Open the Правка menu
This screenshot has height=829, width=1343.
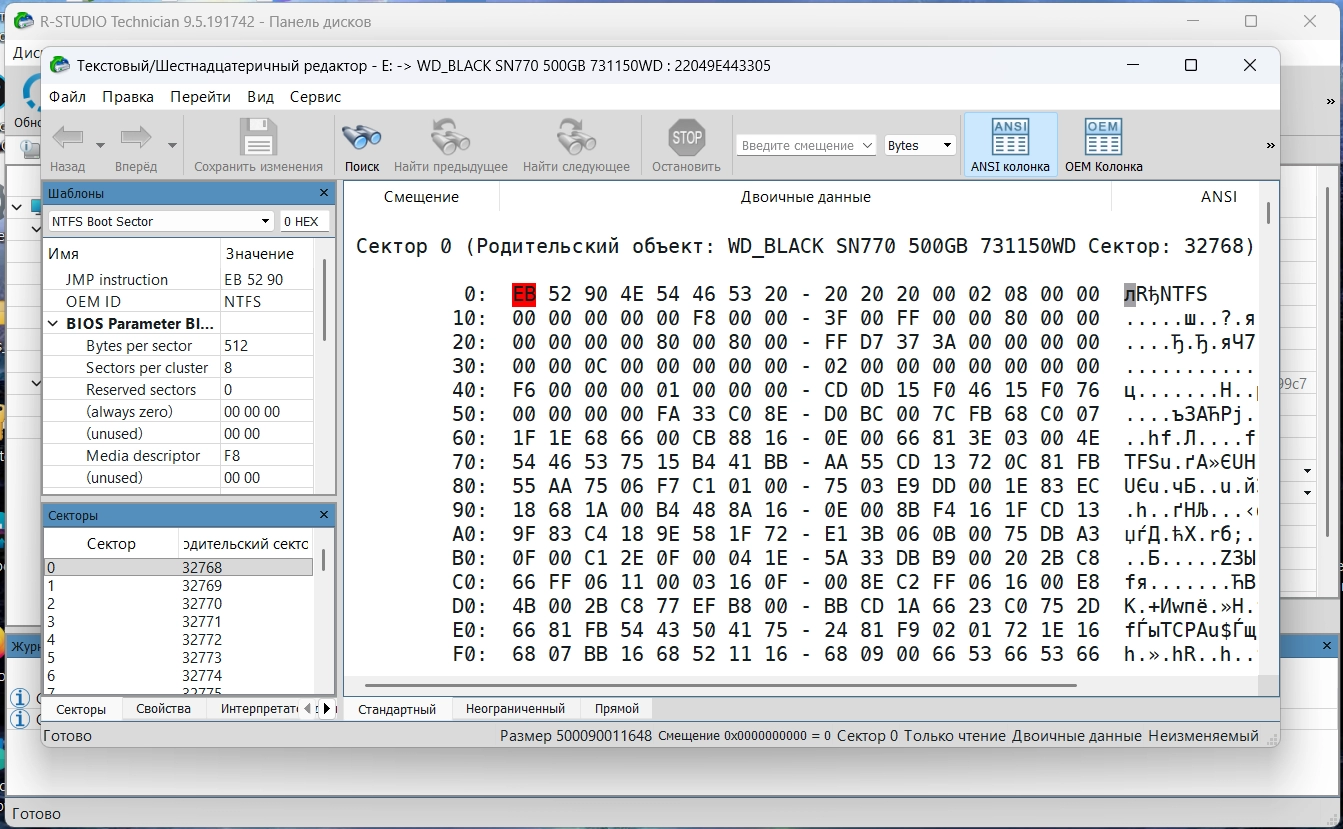[x=128, y=97]
